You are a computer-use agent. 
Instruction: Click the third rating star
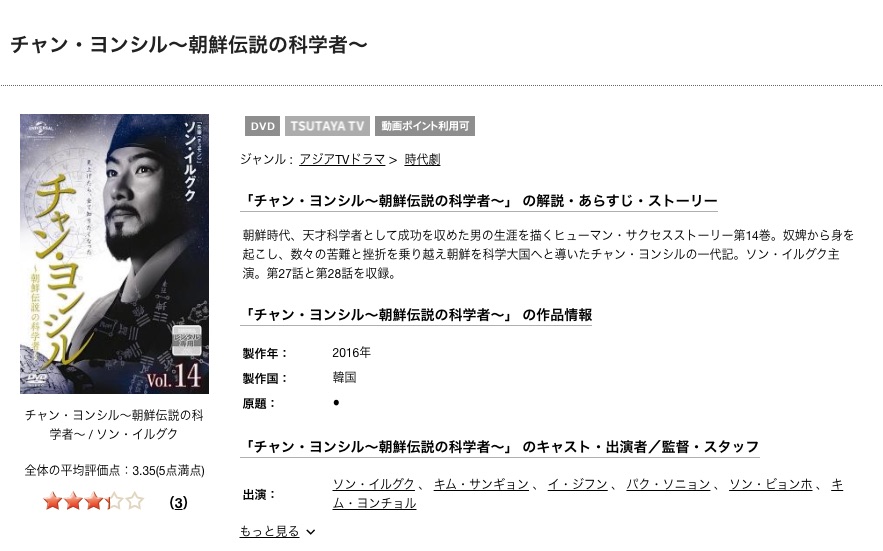coord(93,501)
